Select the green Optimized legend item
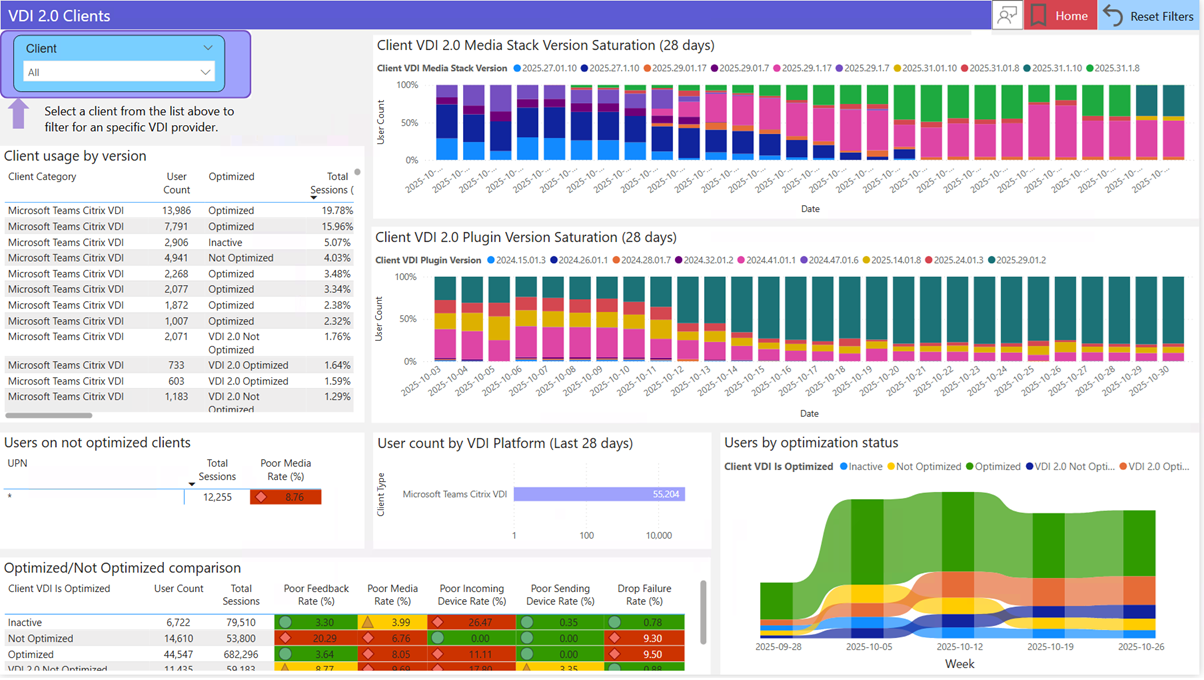The image size is (1204, 680). pyautogui.click(x=993, y=467)
